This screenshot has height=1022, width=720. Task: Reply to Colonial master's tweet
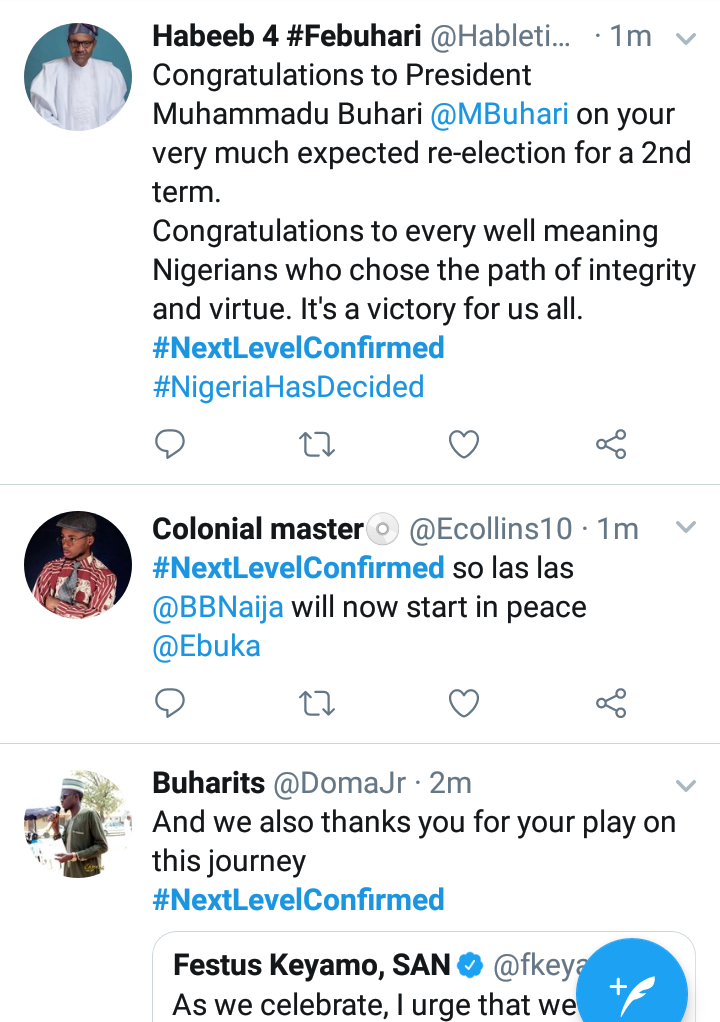click(x=170, y=704)
